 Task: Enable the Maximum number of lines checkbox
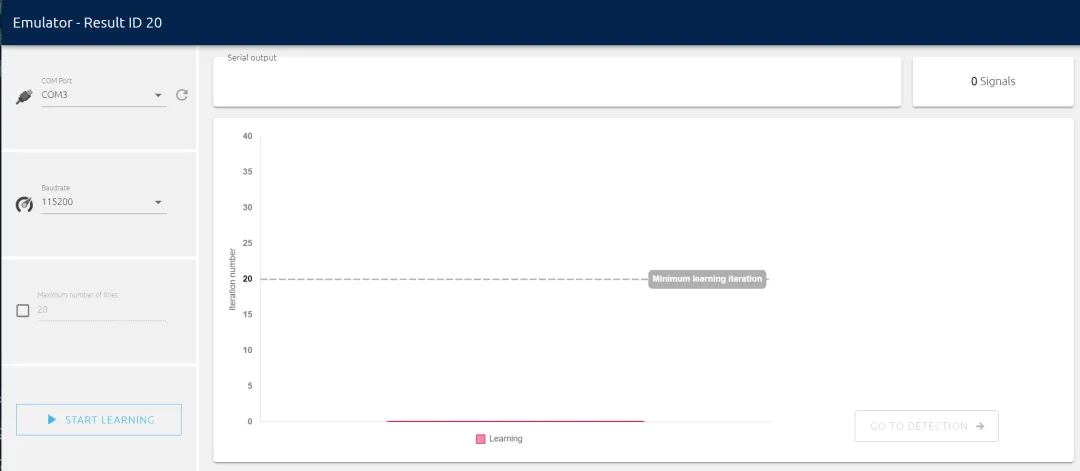coord(23,311)
